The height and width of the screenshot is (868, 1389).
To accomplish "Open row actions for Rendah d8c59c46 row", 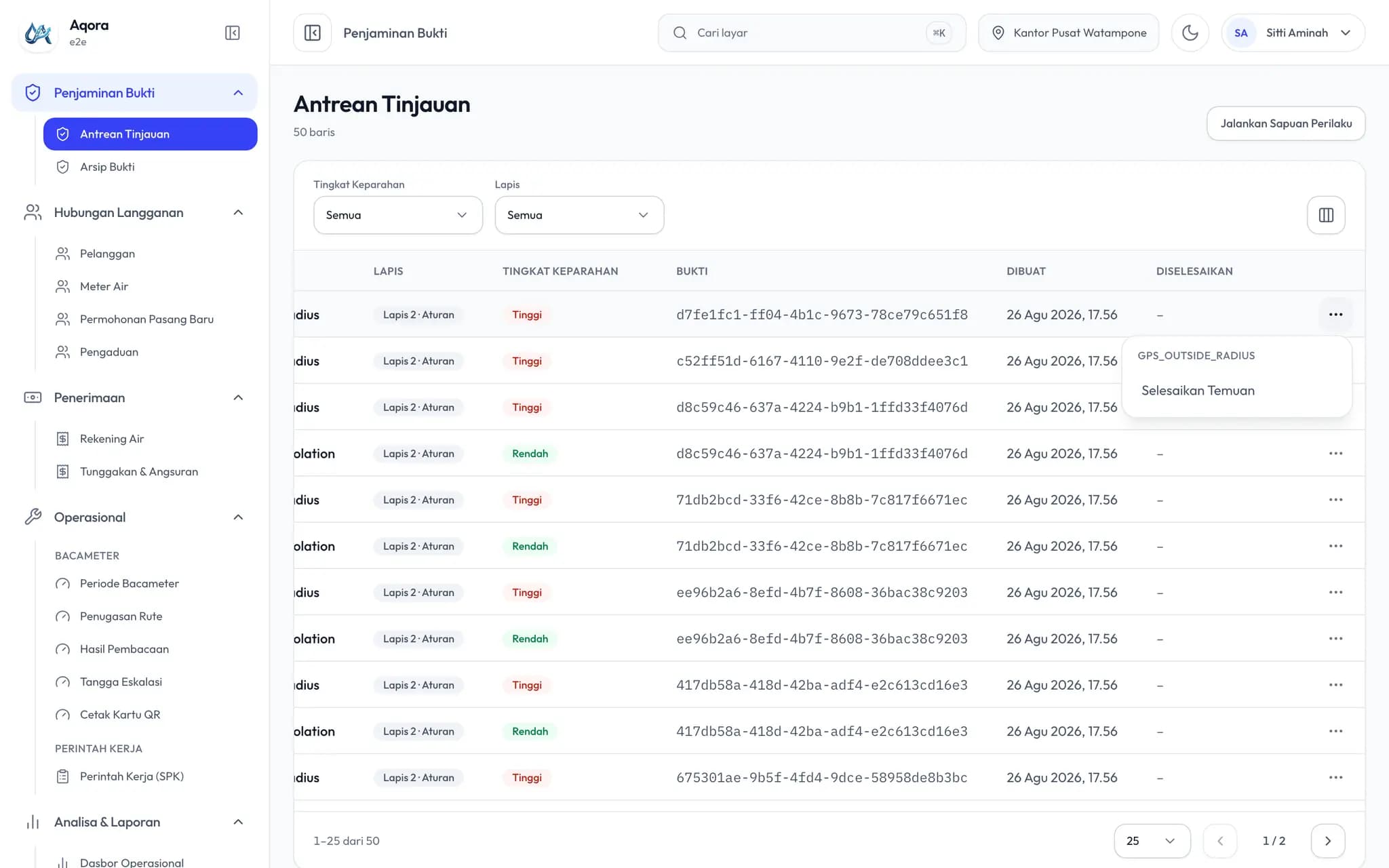I will (1335, 454).
